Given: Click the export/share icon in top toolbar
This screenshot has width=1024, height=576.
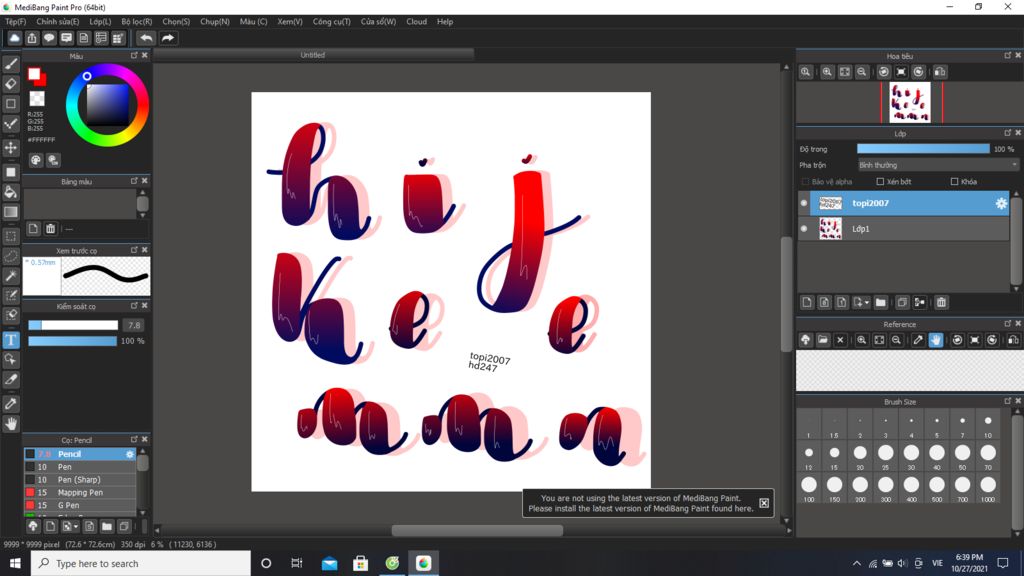Looking at the screenshot, I should [32, 38].
